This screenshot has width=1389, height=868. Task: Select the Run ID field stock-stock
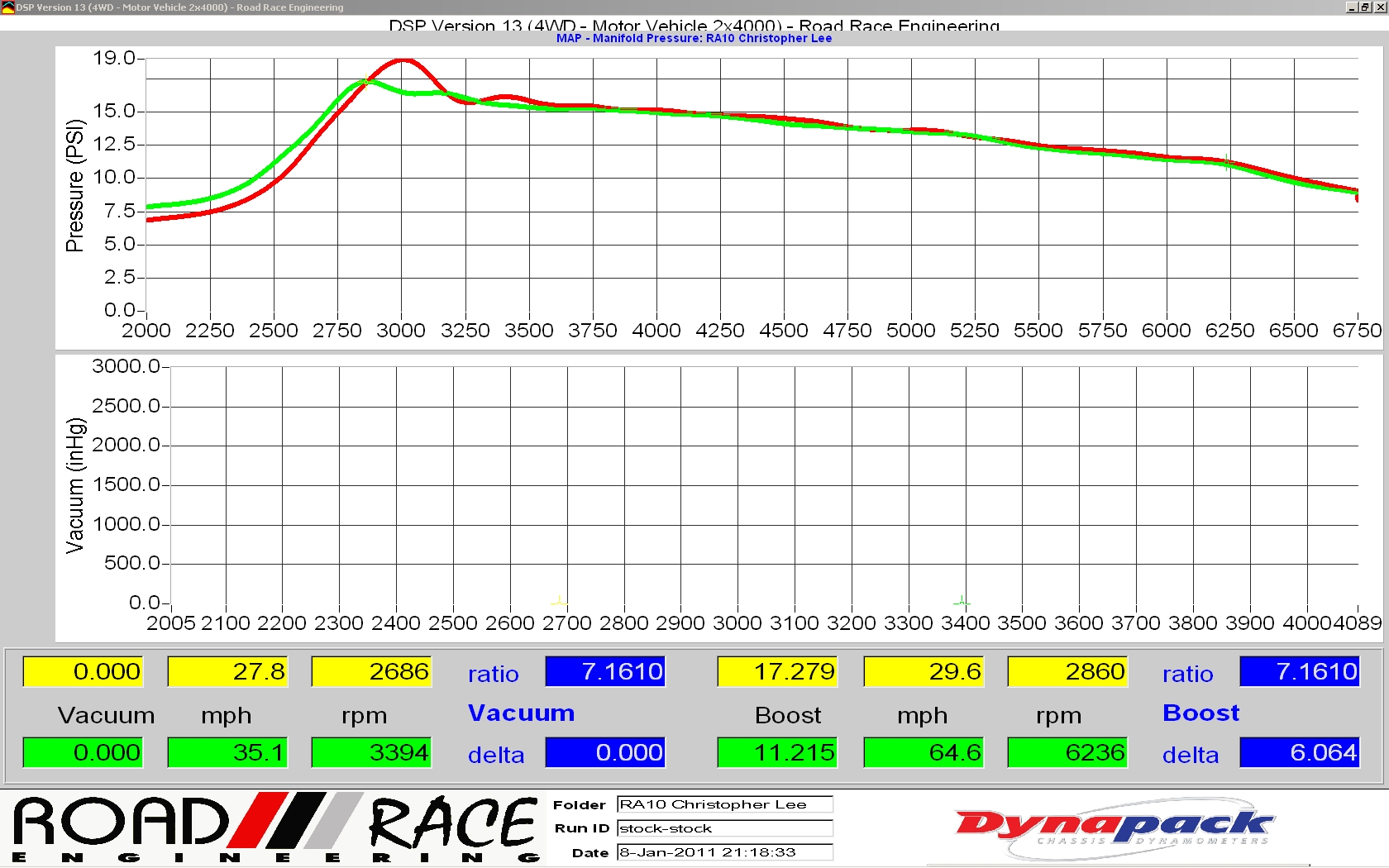(724, 828)
